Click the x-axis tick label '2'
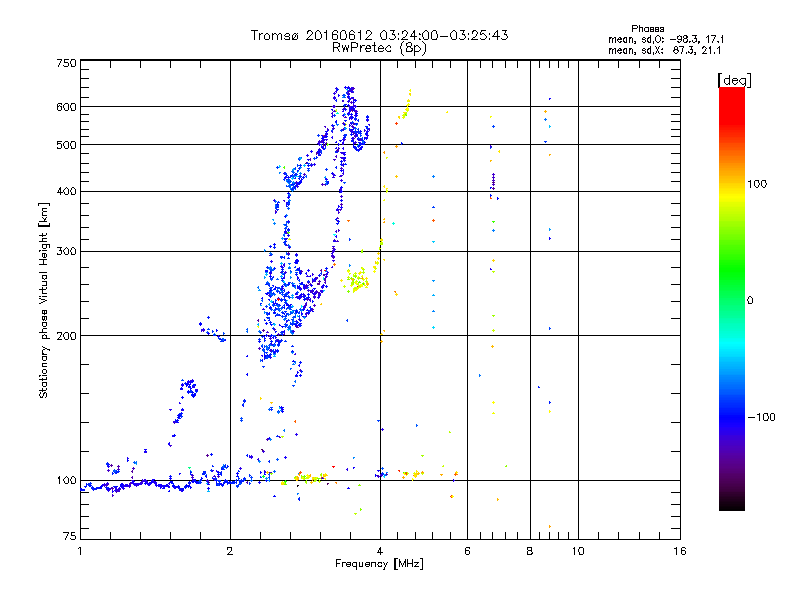The width and height of the screenshot is (800, 600). click(x=230, y=551)
